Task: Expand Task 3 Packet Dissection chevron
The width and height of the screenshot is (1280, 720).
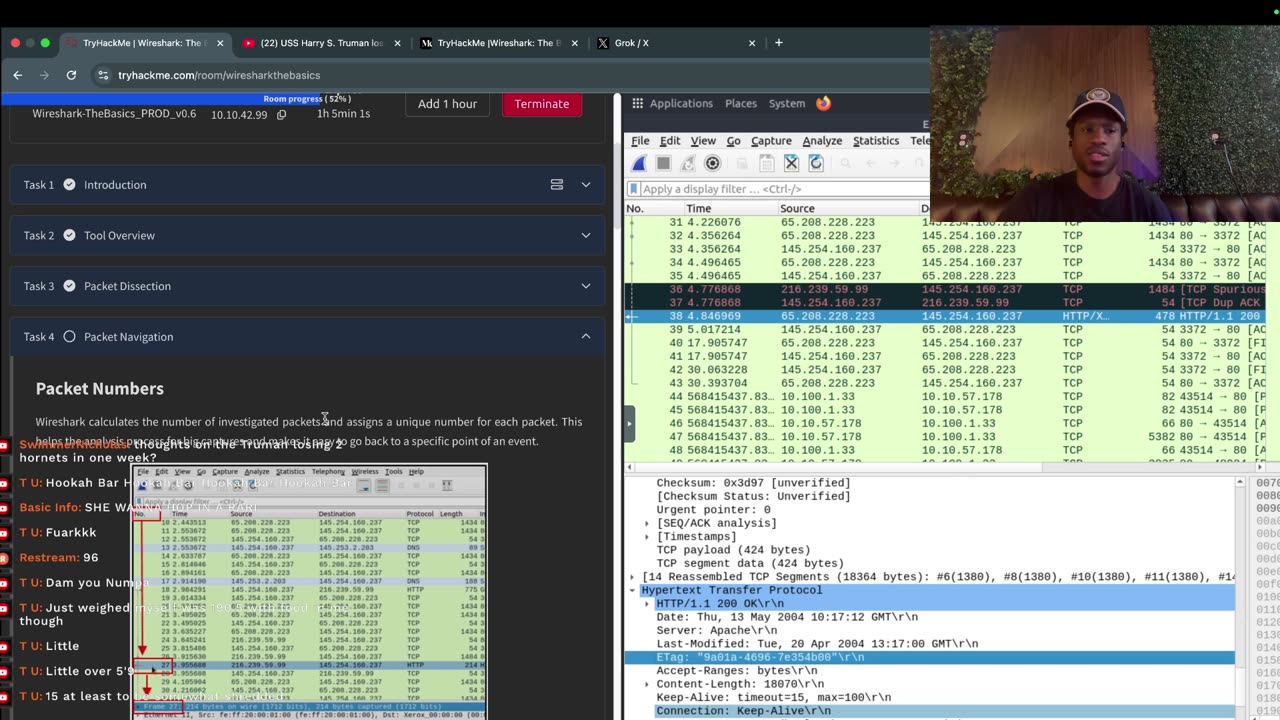Action: tap(586, 286)
